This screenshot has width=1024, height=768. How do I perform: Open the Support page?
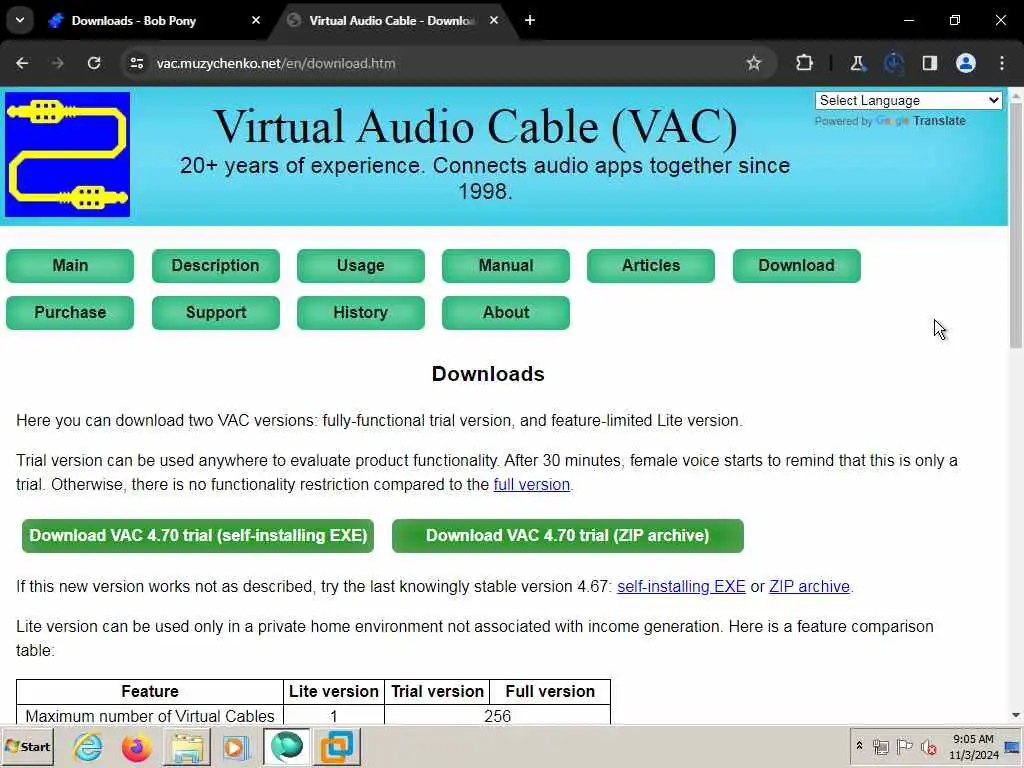(216, 313)
